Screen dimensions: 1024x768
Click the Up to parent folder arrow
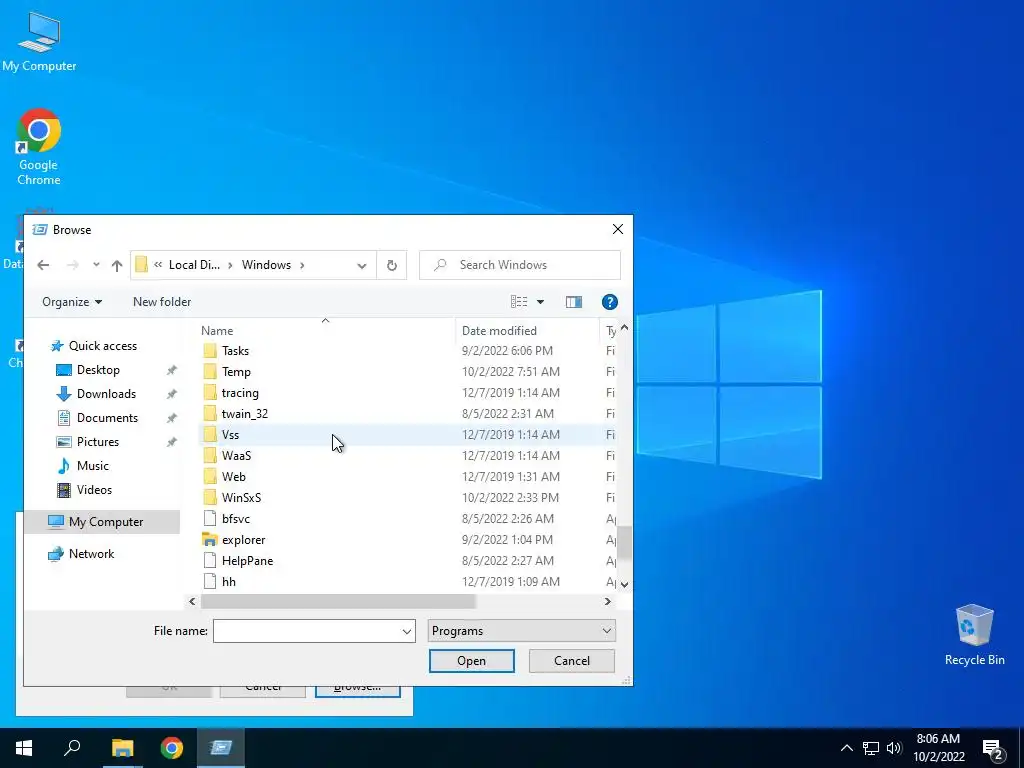tap(117, 265)
